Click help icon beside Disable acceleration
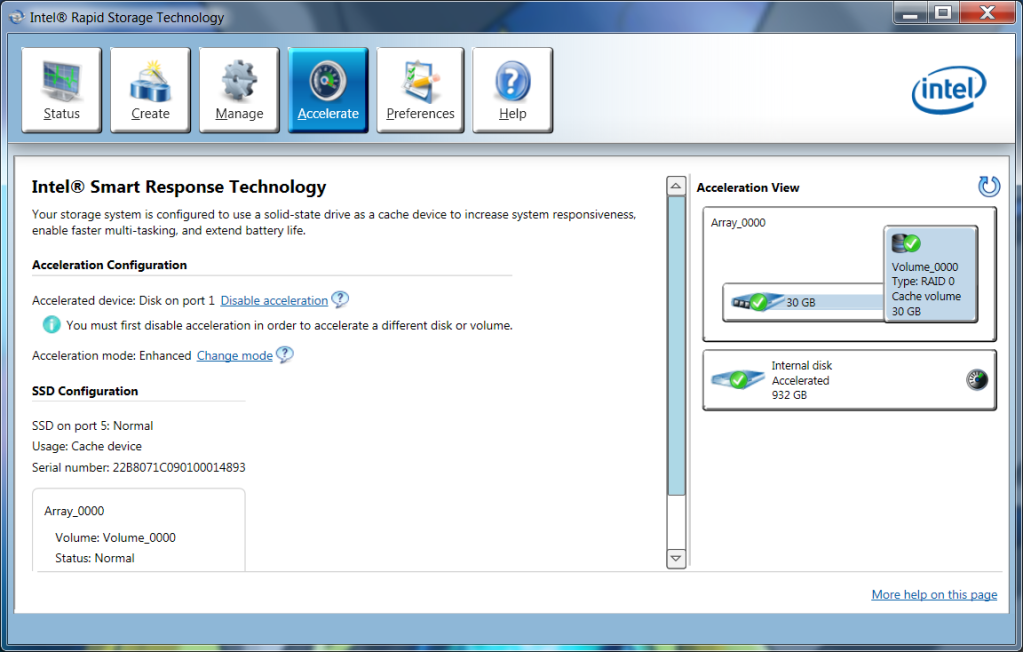 pyautogui.click(x=340, y=300)
